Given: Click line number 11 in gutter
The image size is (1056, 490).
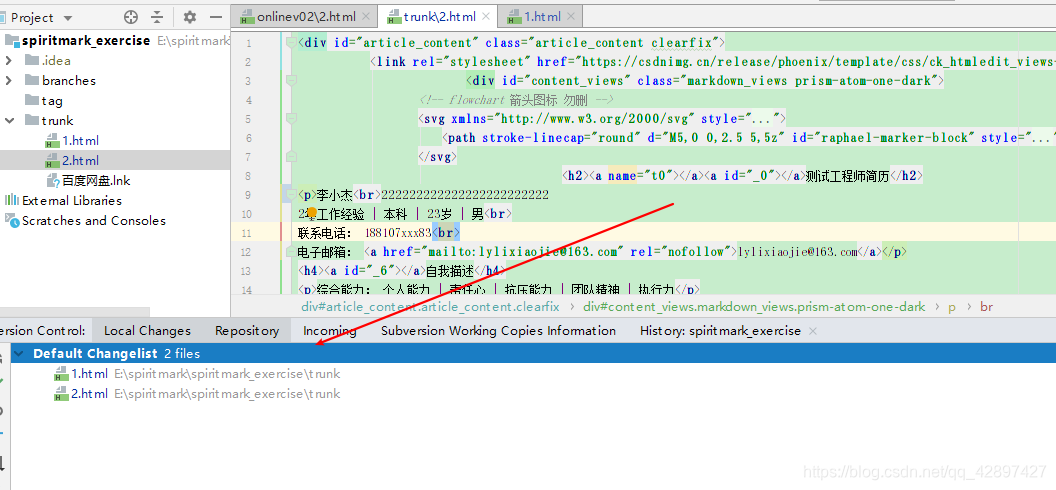Looking at the screenshot, I should [246, 233].
